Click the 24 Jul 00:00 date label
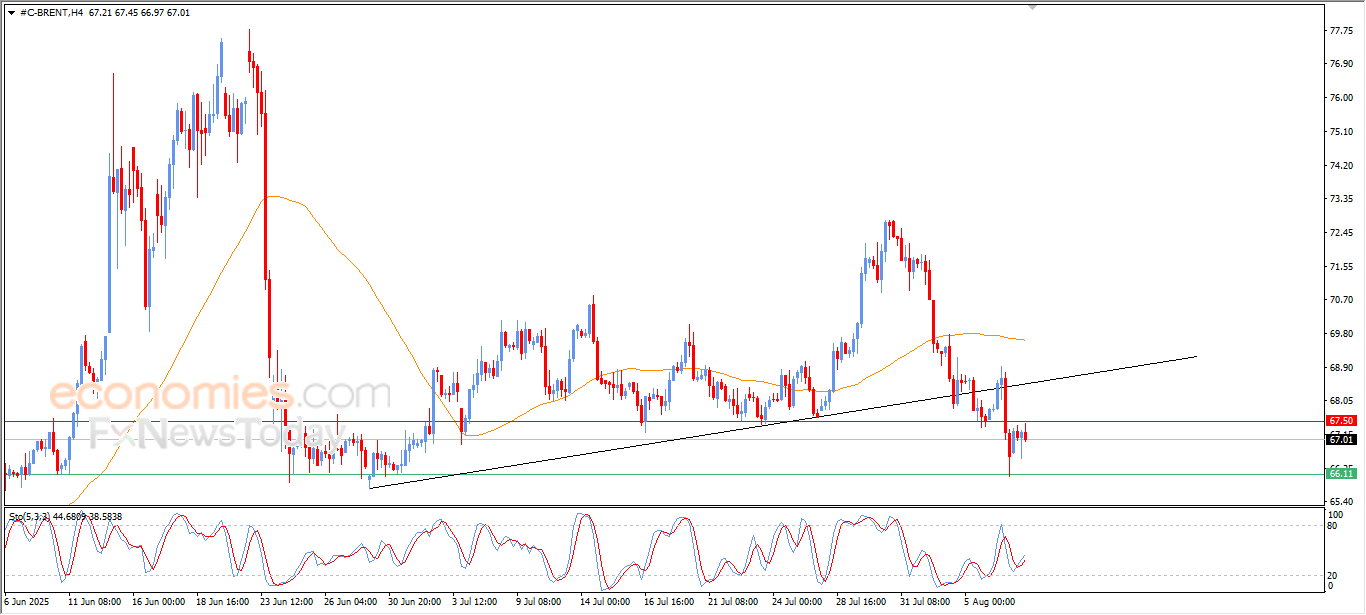This screenshot has height=615, width=1366. click(798, 602)
